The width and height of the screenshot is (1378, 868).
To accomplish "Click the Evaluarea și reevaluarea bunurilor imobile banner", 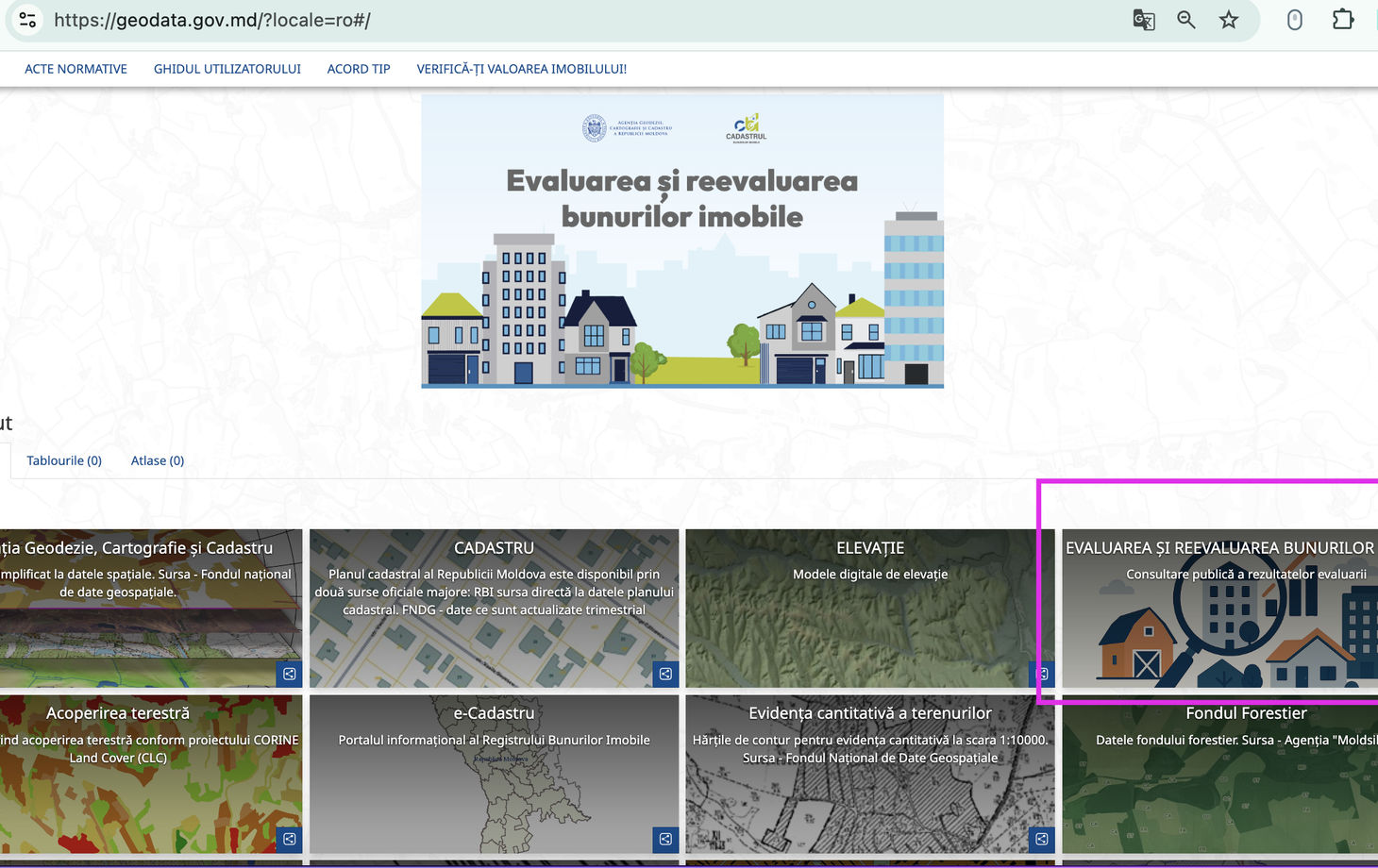I will pos(682,241).
